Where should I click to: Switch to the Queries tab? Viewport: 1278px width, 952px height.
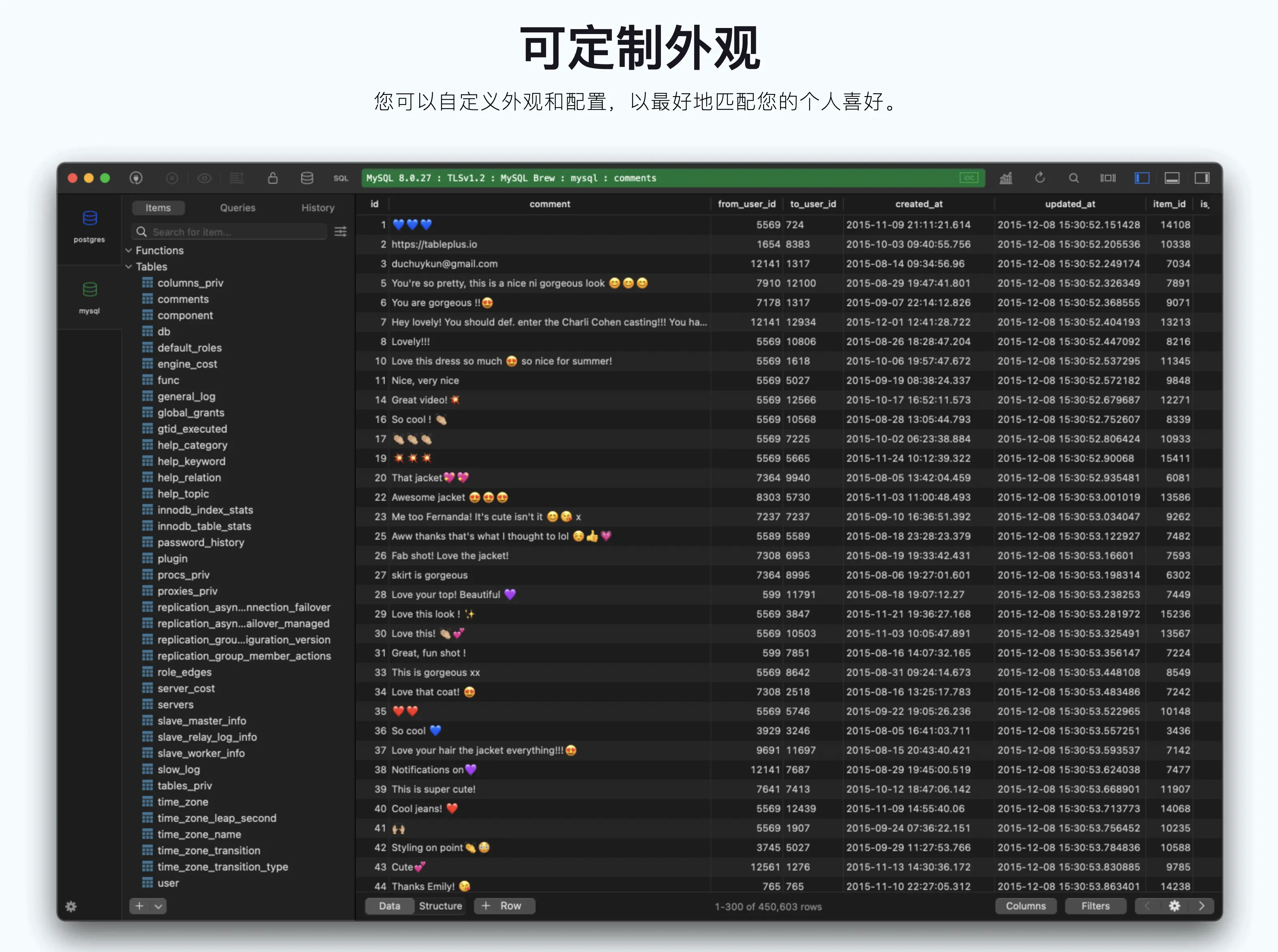pos(237,208)
